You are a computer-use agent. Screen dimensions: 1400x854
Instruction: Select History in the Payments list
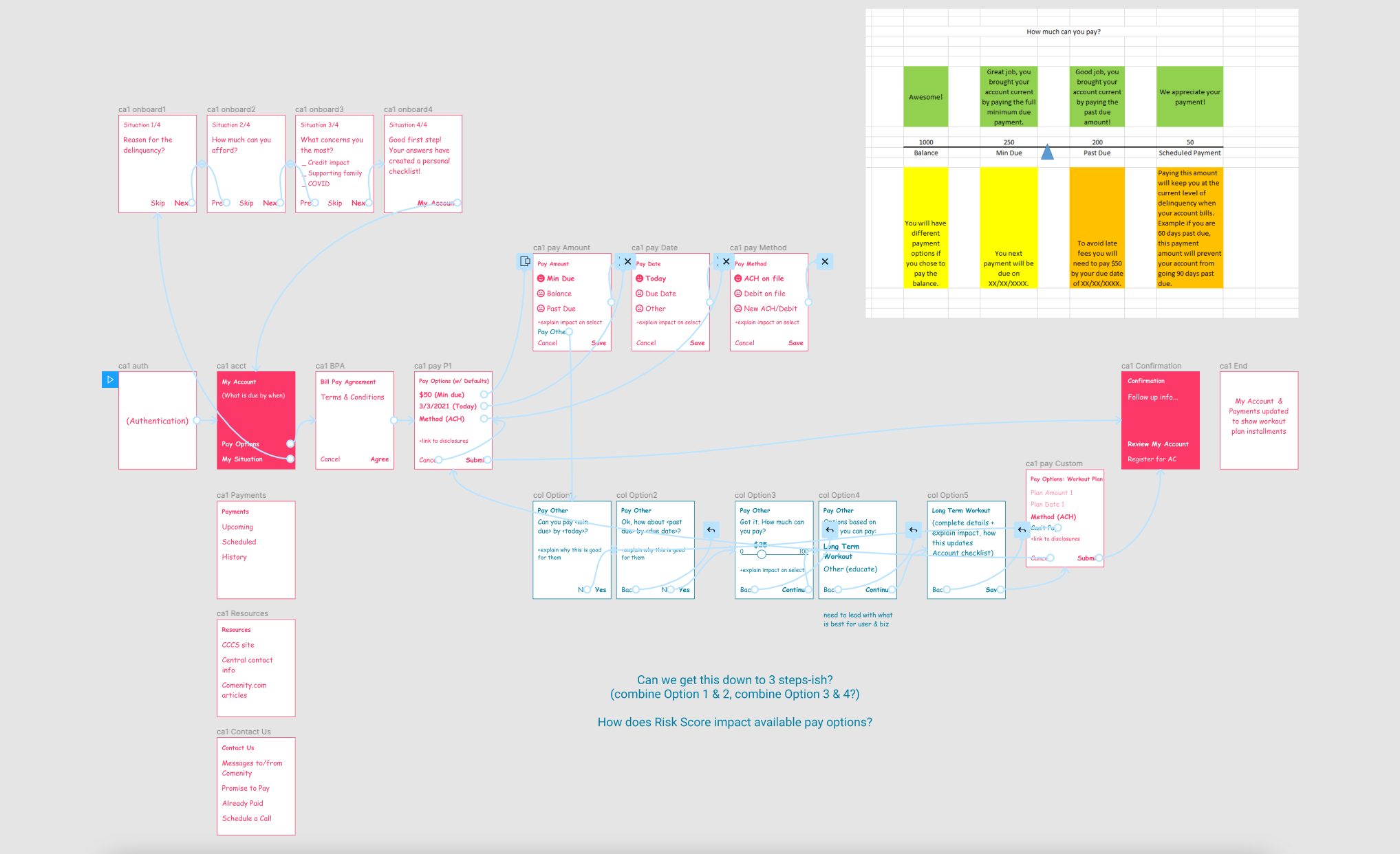[234, 557]
